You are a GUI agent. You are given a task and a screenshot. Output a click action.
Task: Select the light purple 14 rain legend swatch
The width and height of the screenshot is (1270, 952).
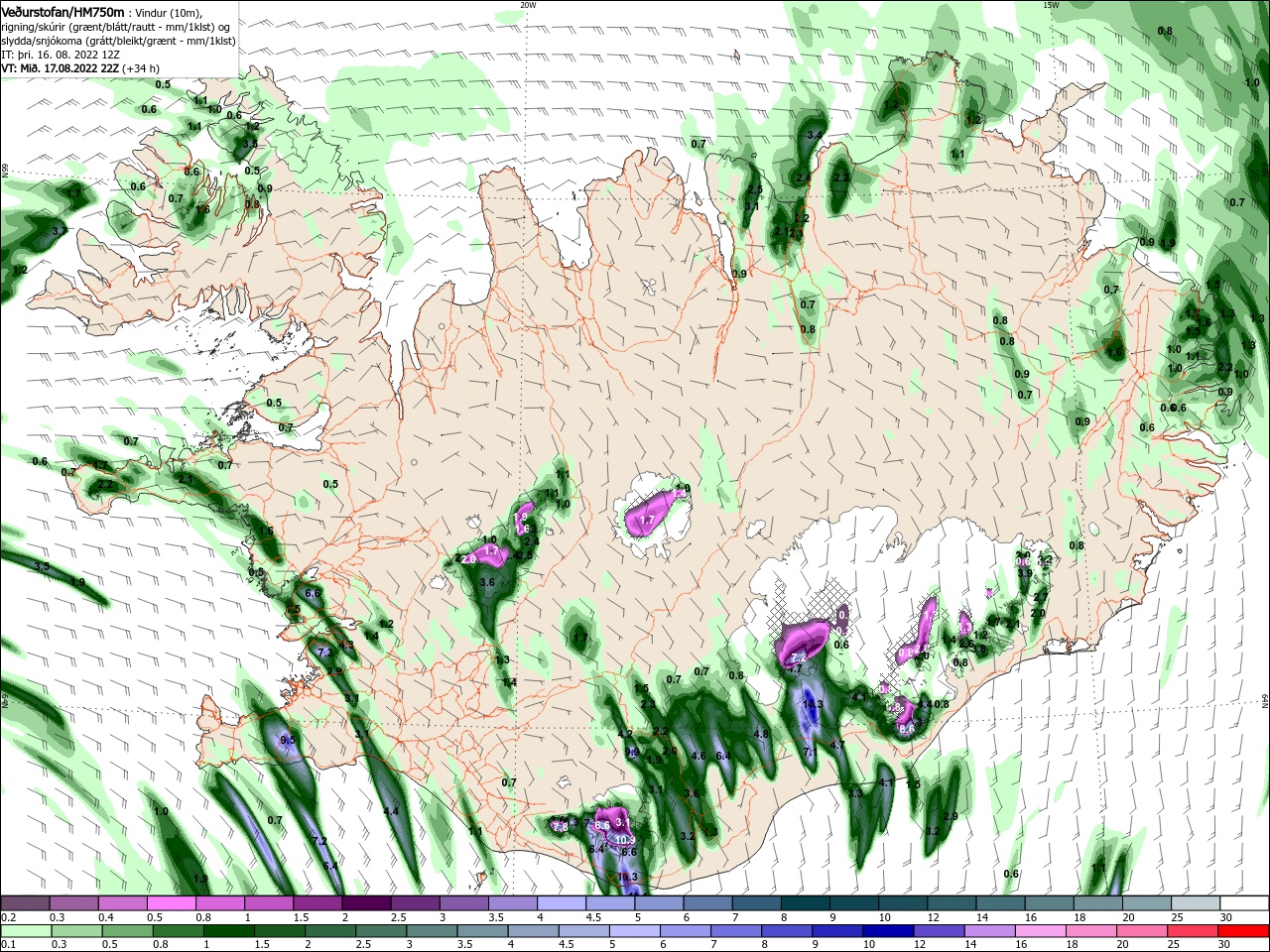click(x=992, y=931)
